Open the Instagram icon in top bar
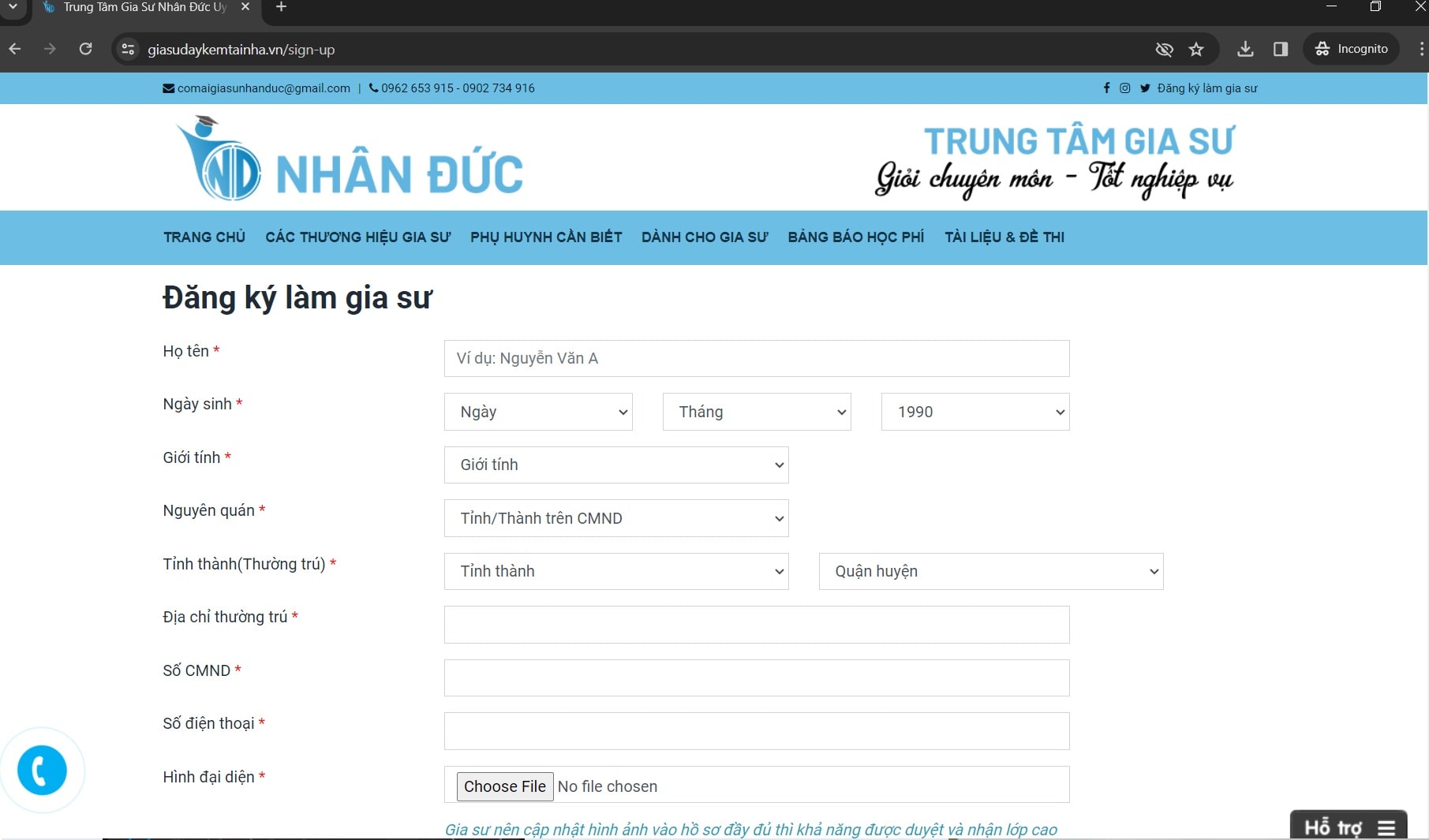Viewport: 1429px width, 840px height. (1125, 88)
